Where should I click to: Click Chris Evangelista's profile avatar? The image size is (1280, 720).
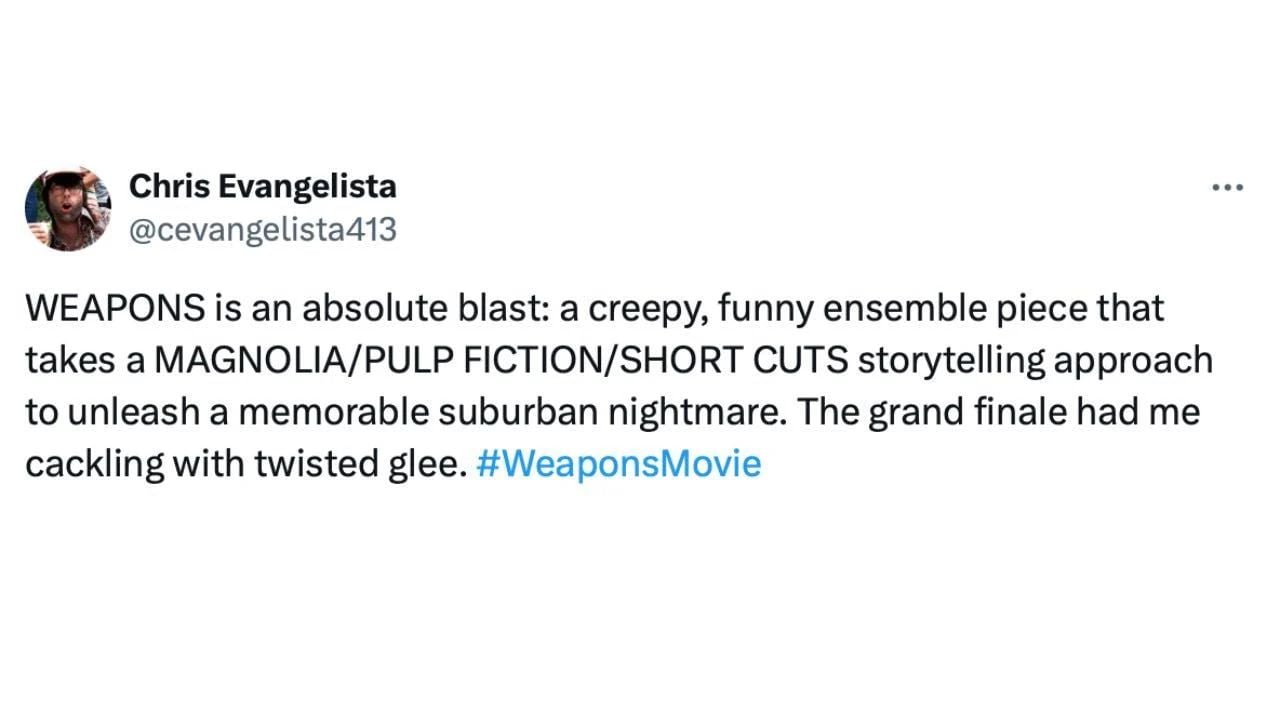67,208
